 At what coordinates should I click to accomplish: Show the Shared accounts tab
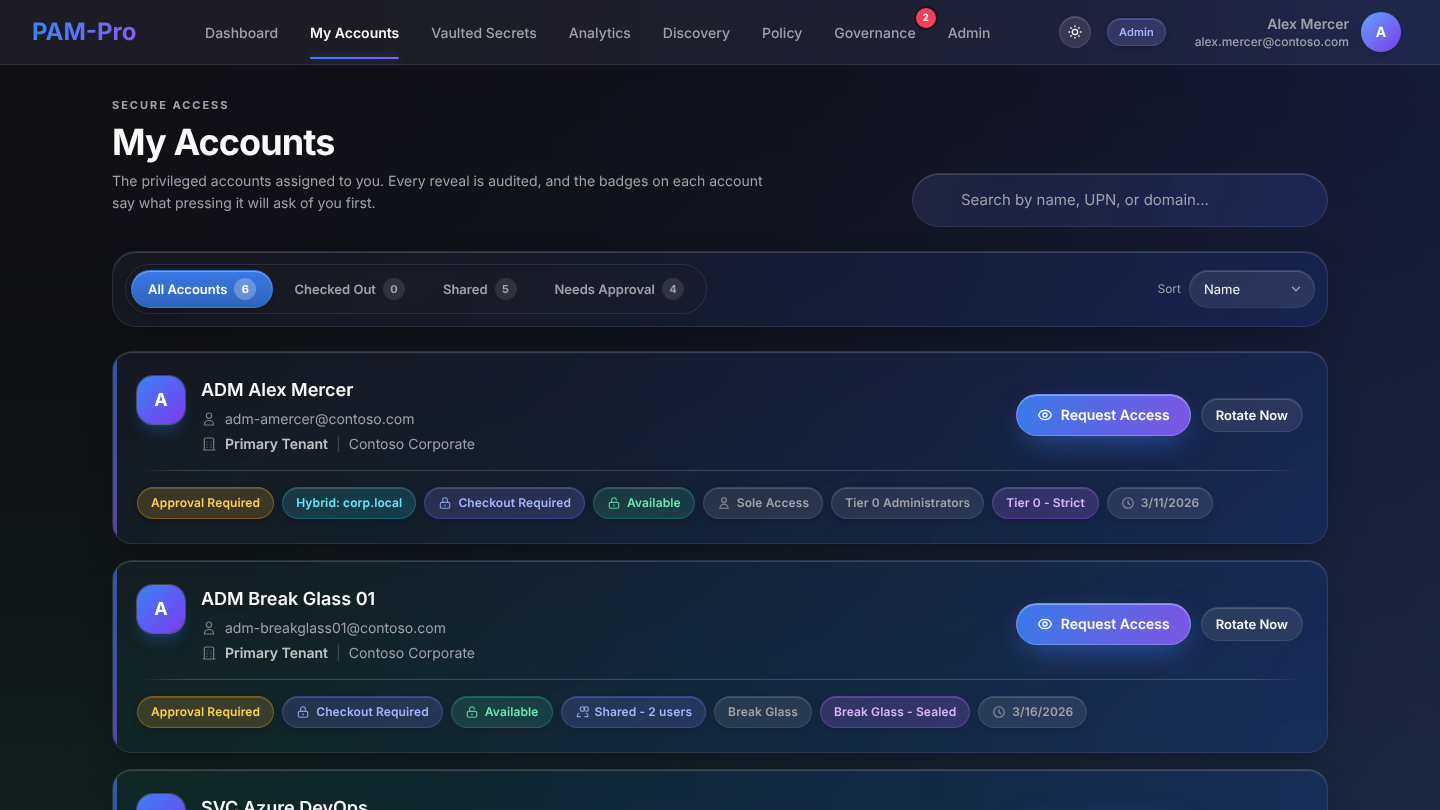tap(479, 289)
